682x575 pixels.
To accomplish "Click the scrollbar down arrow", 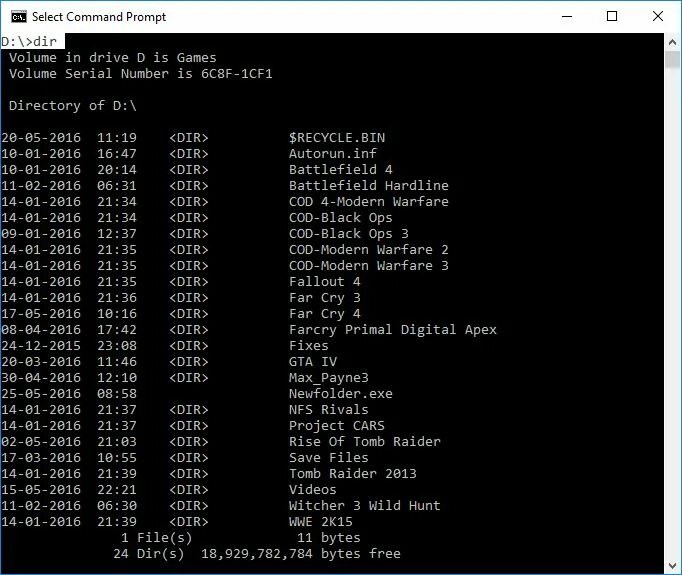I will point(672,565).
